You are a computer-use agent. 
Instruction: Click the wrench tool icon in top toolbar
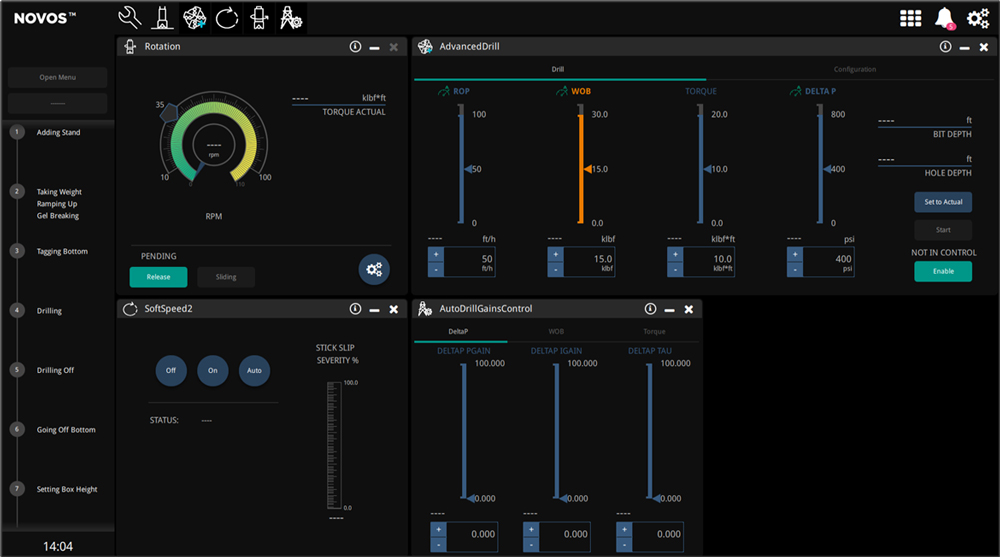[129, 17]
